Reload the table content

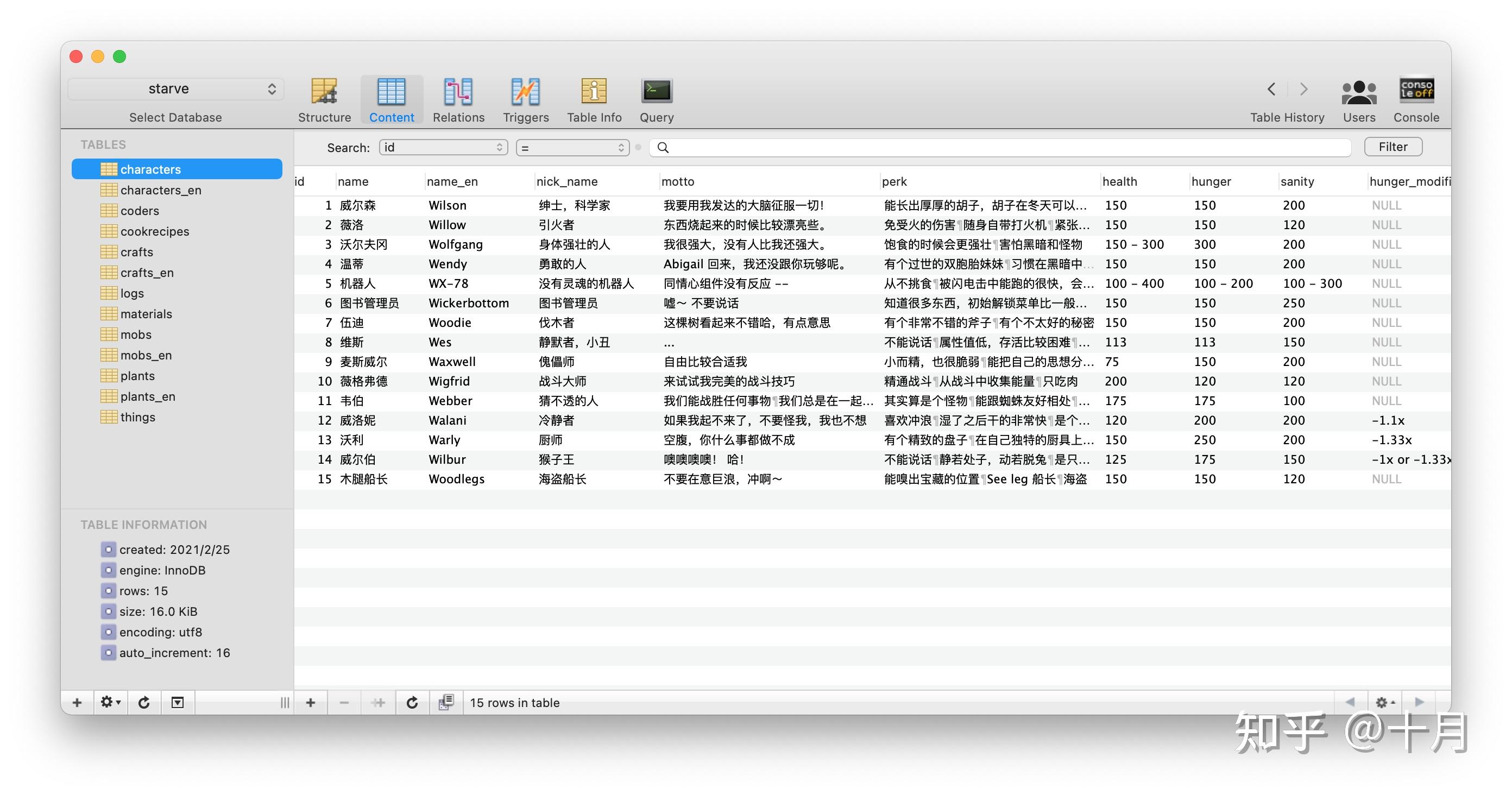[x=412, y=702]
